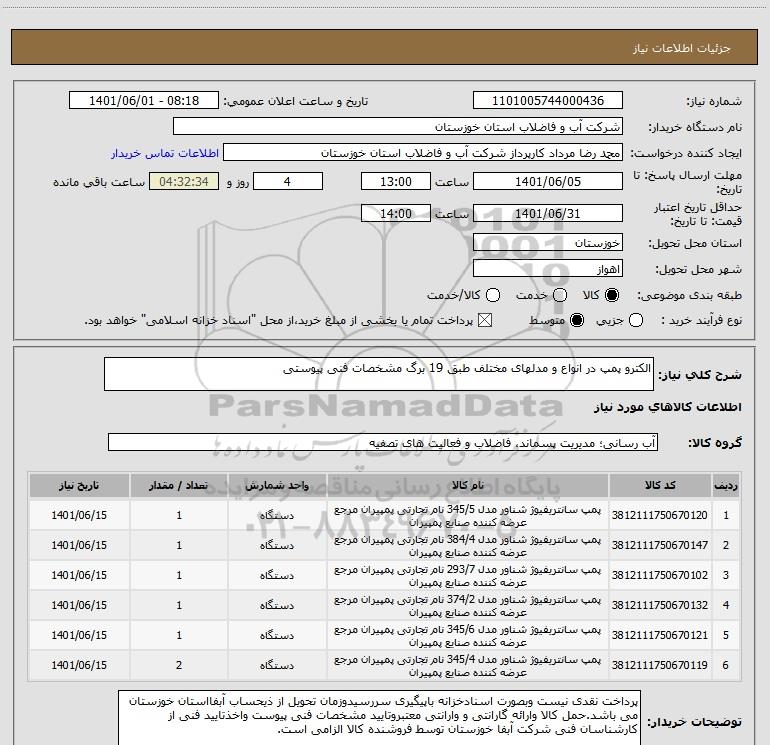The width and height of the screenshot is (770, 745).
Task: Open the buyer contact info link اطلاعات تماس خریدار
Action: pyautogui.click(x=165, y=153)
